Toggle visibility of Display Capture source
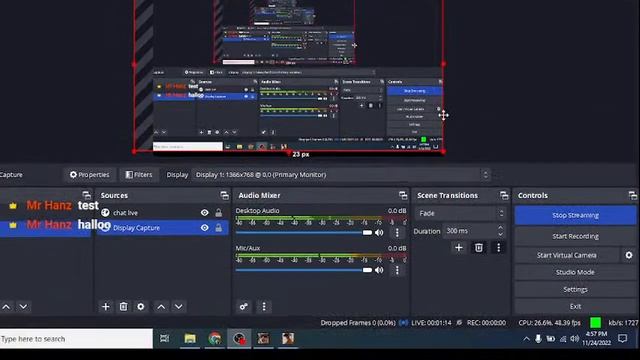This screenshot has width=640, height=360. (204, 228)
